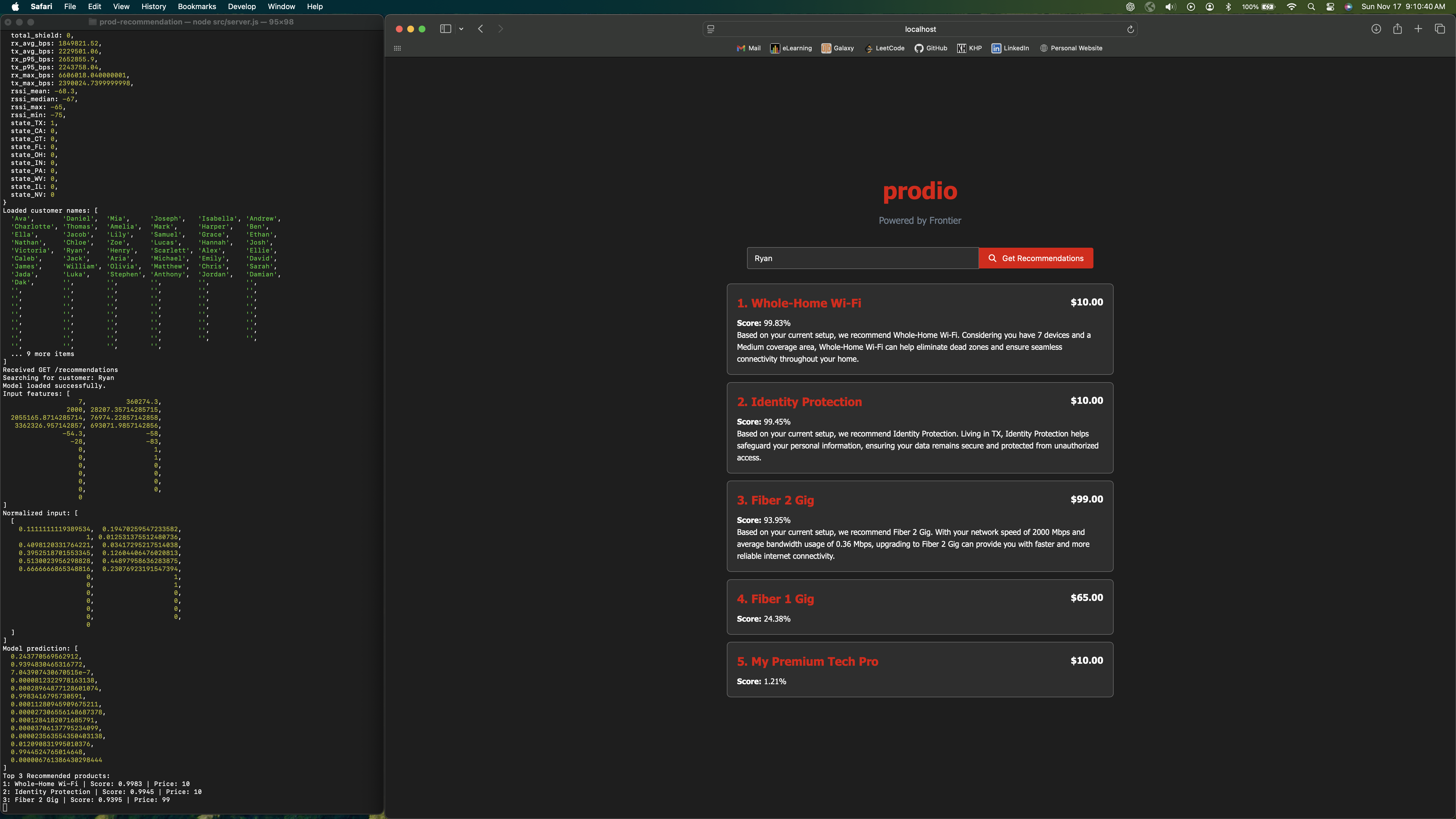Click the customer name input field
Viewport: 1456px width, 819px height.
[x=862, y=258]
